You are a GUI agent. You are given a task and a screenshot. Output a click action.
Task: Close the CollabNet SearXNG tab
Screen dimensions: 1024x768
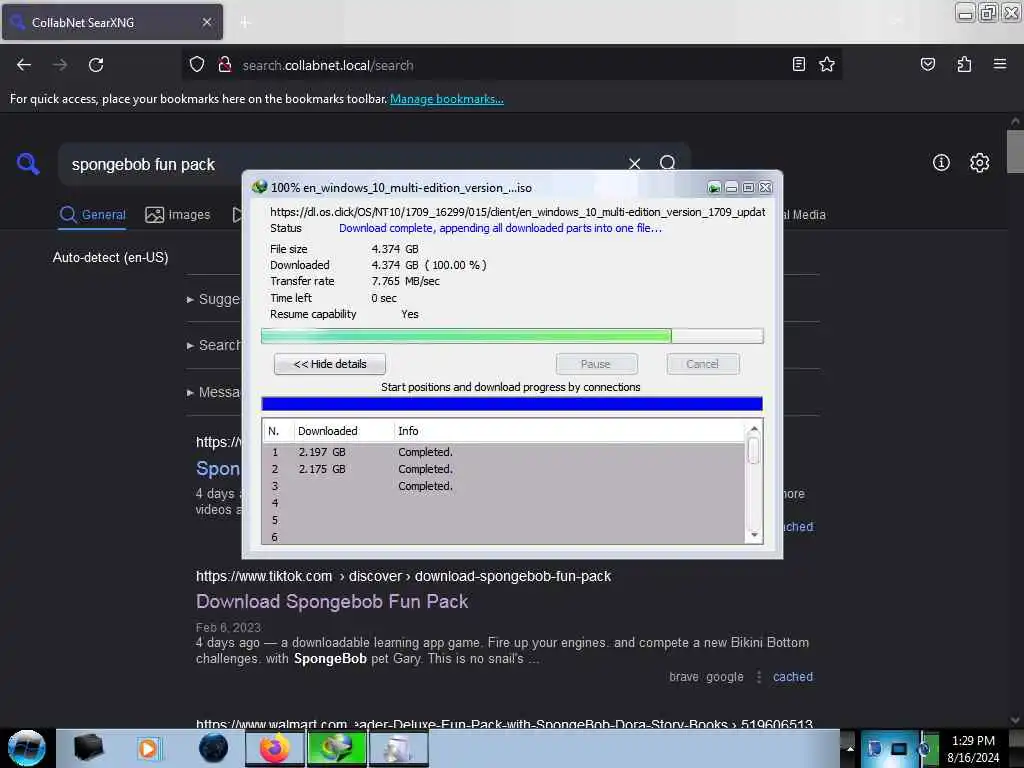click(206, 22)
